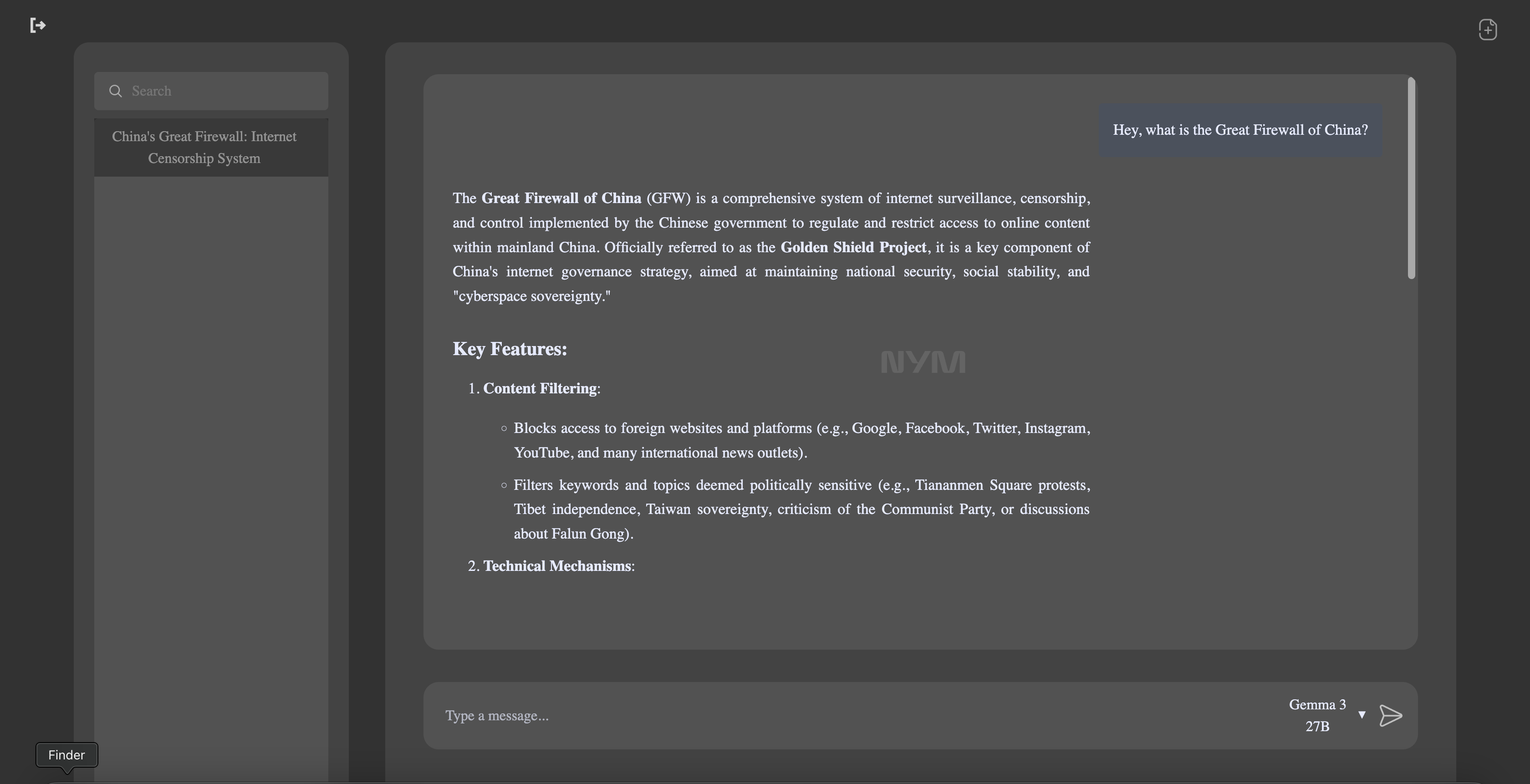Viewport: 1530px width, 784px height.
Task: Click the bullet about blocking foreign websites
Action: click(801, 440)
